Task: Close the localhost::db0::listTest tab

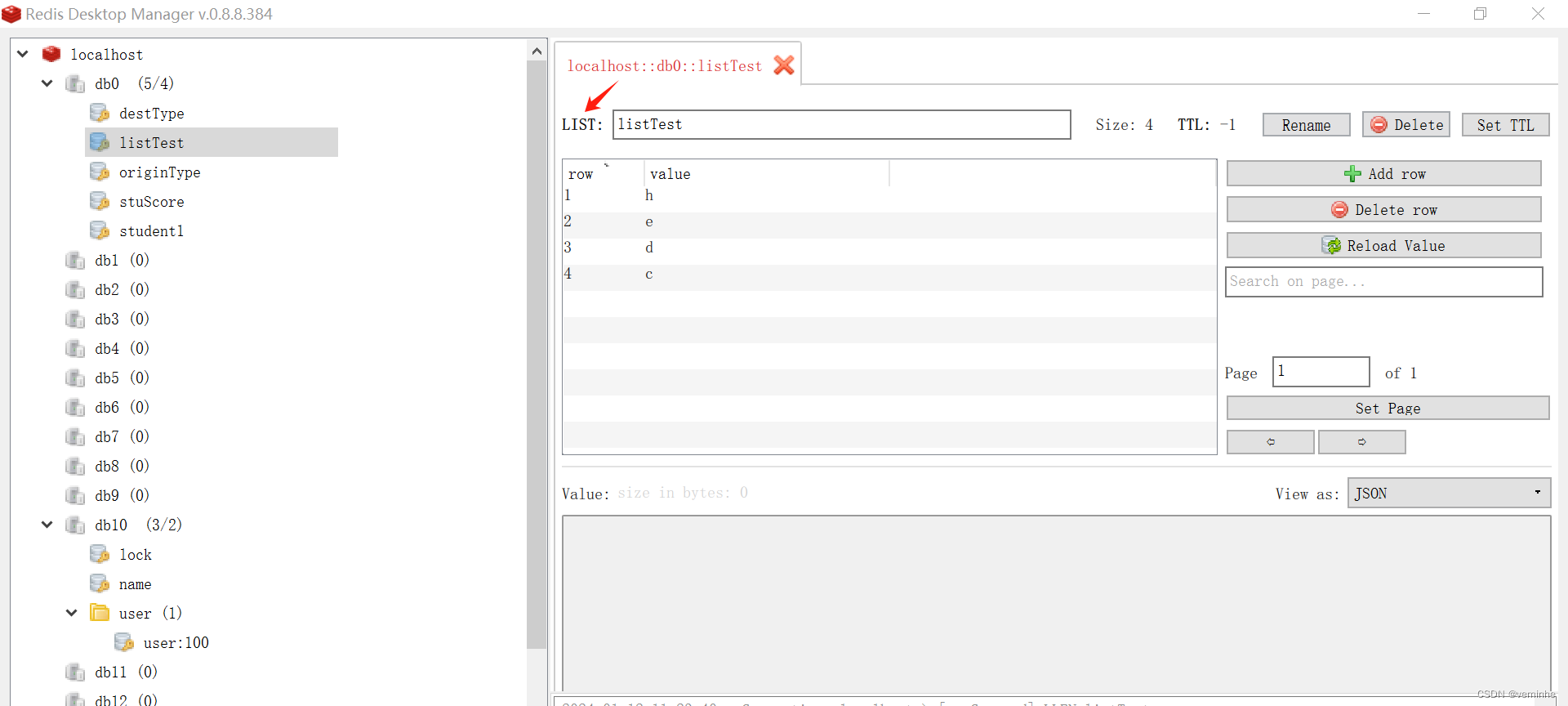Action: click(784, 65)
